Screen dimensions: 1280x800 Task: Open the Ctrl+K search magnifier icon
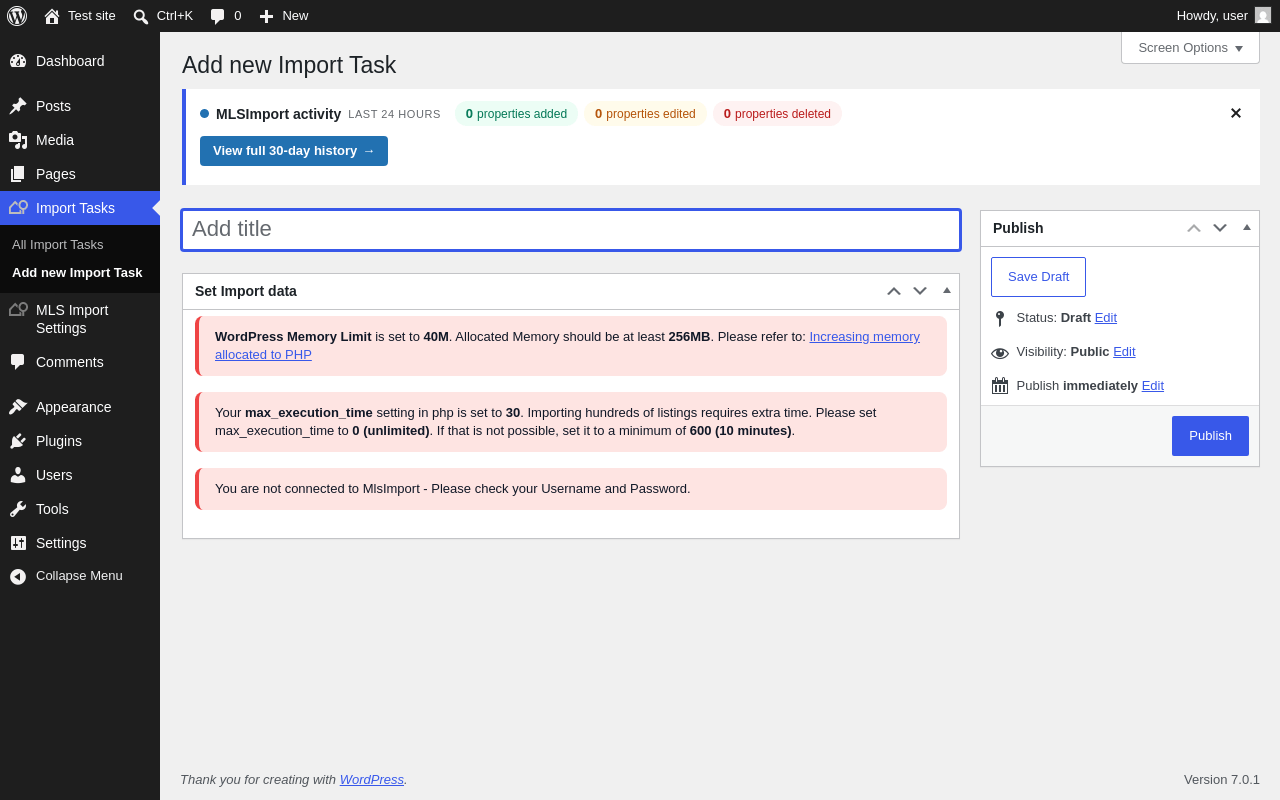[x=141, y=16]
